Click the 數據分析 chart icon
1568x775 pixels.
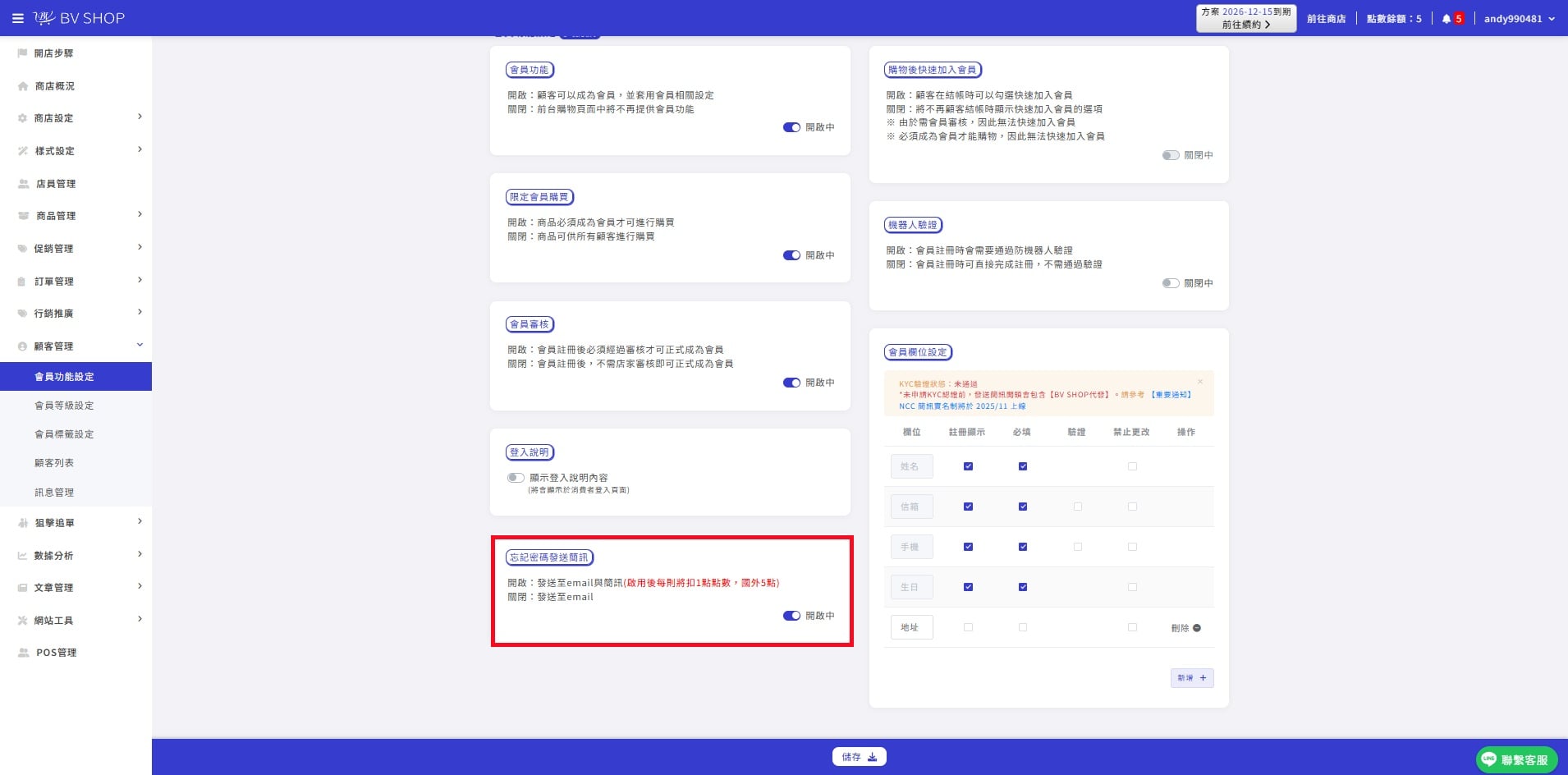[x=23, y=556]
